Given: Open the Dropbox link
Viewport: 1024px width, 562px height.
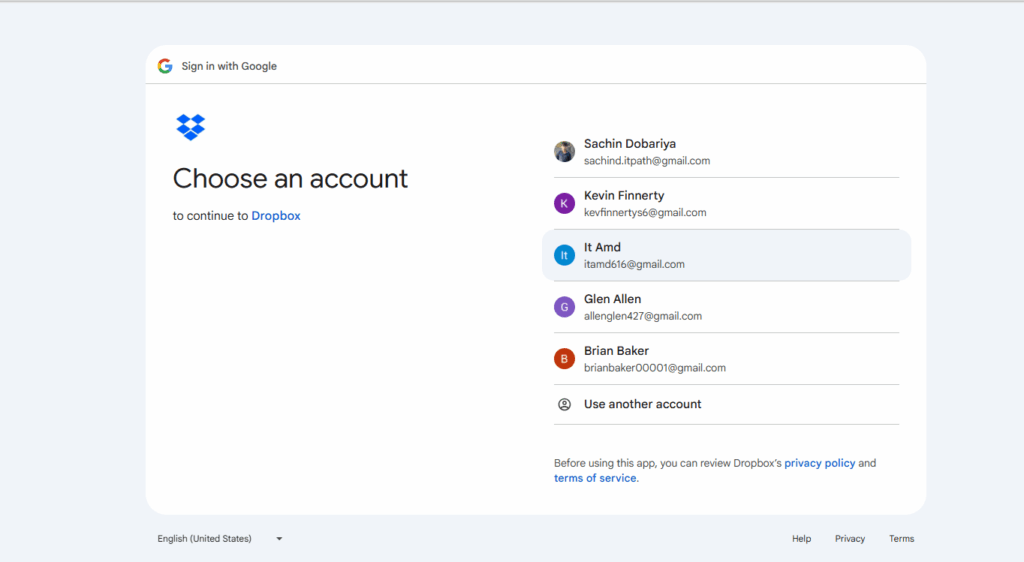Looking at the screenshot, I should coord(276,216).
